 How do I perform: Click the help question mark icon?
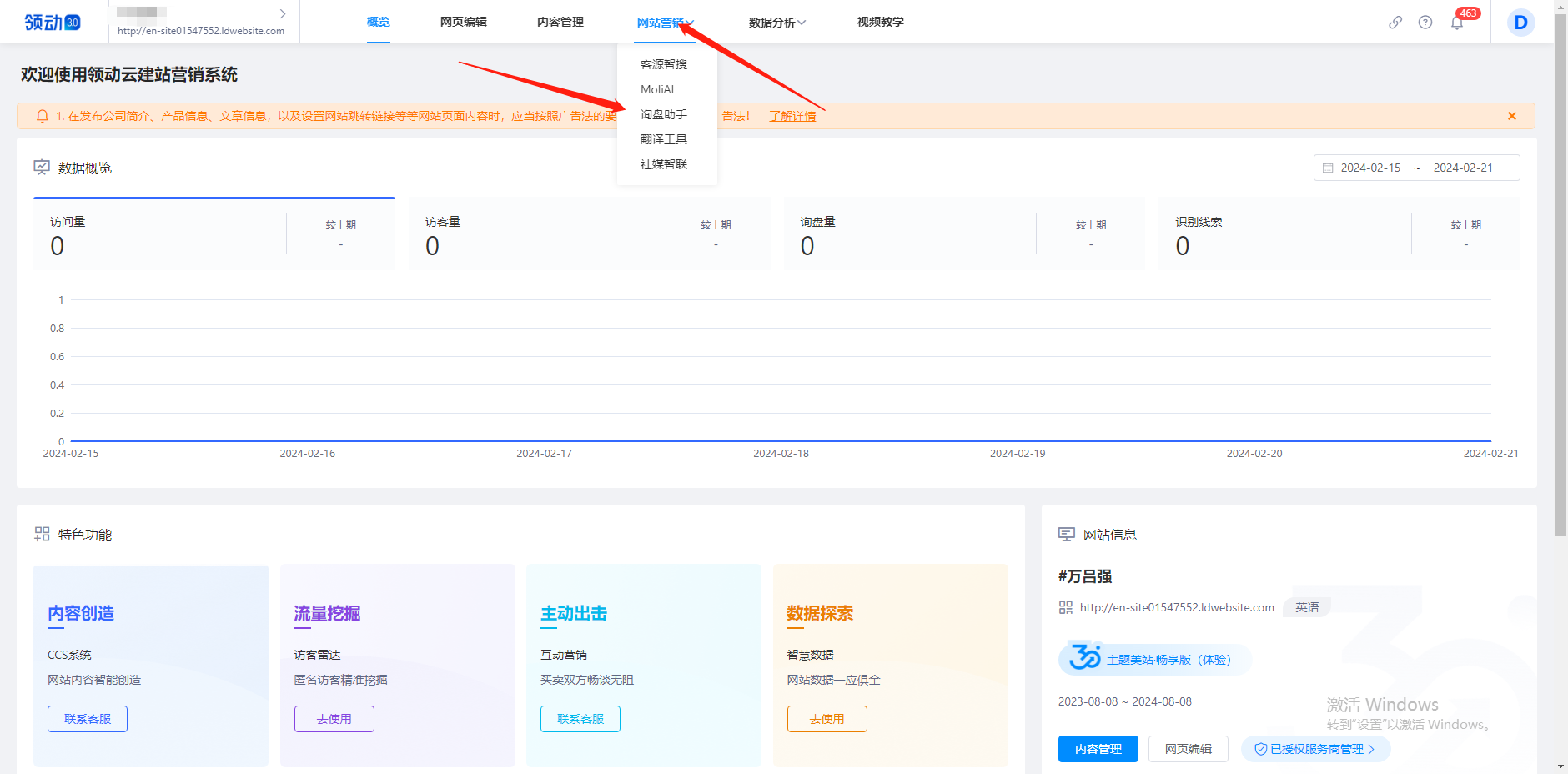click(x=1425, y=23)
